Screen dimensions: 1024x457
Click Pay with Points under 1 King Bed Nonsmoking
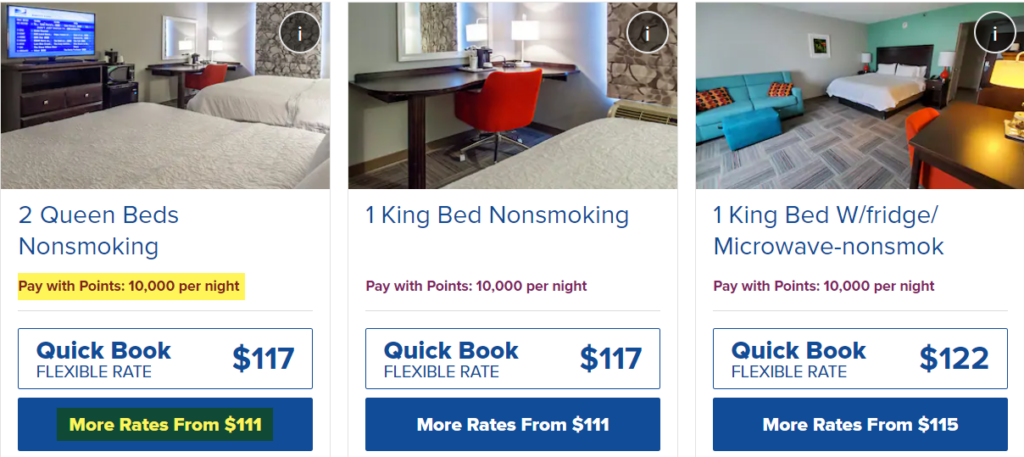tap(476, 286)
